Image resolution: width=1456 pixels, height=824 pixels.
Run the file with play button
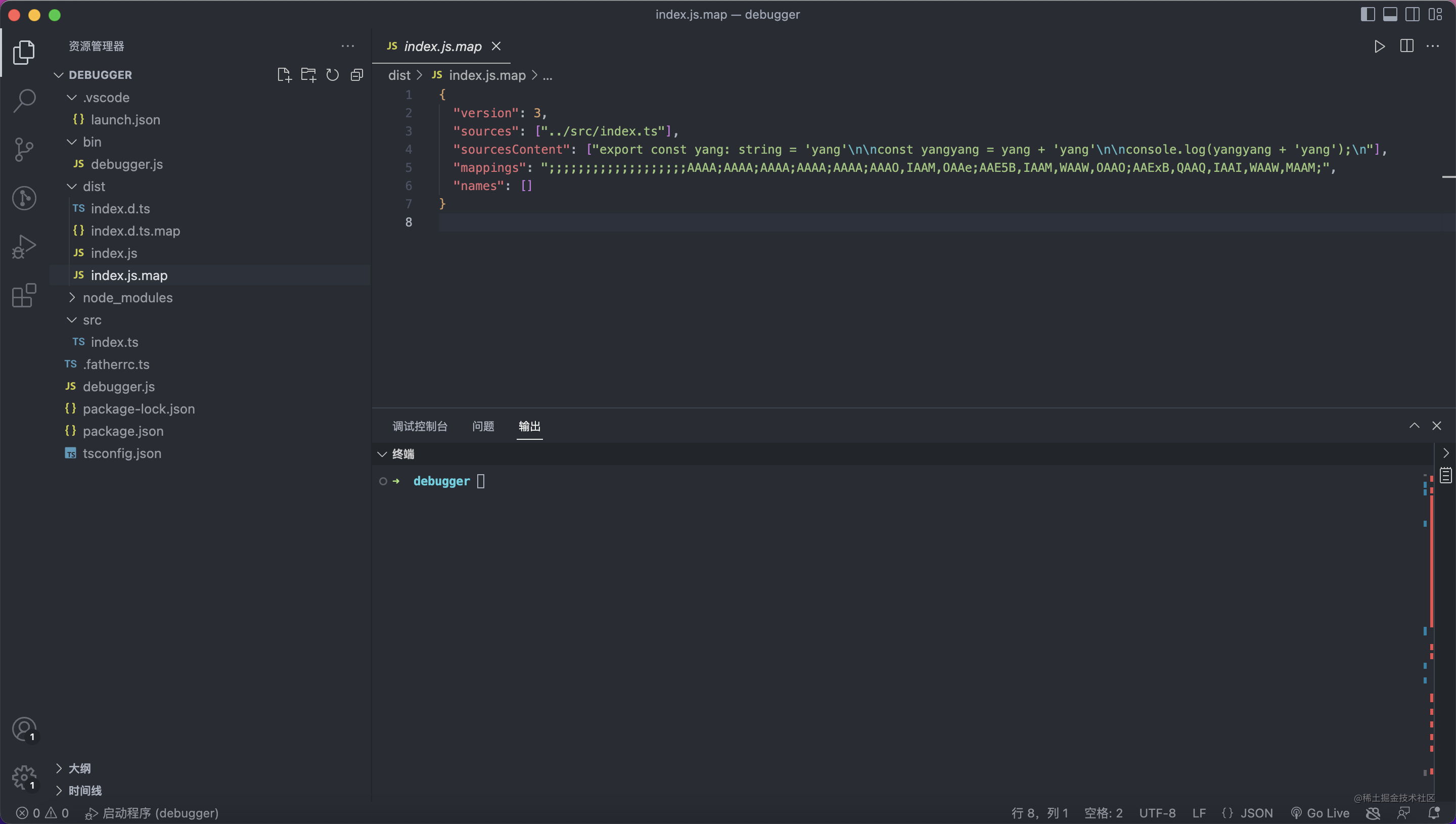[1379, 47]
